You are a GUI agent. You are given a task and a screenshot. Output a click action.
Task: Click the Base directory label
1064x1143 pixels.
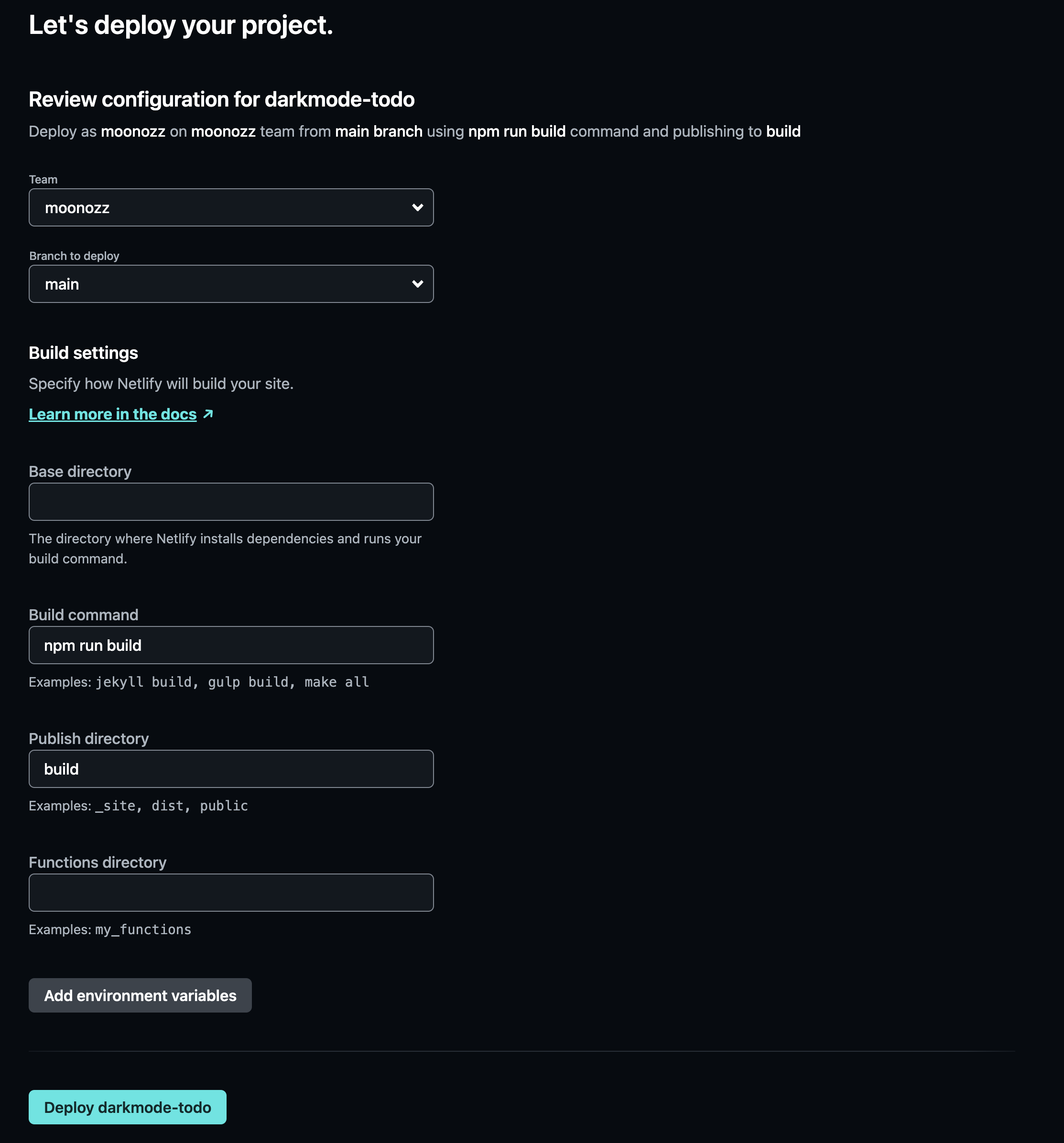coord(80,472)
